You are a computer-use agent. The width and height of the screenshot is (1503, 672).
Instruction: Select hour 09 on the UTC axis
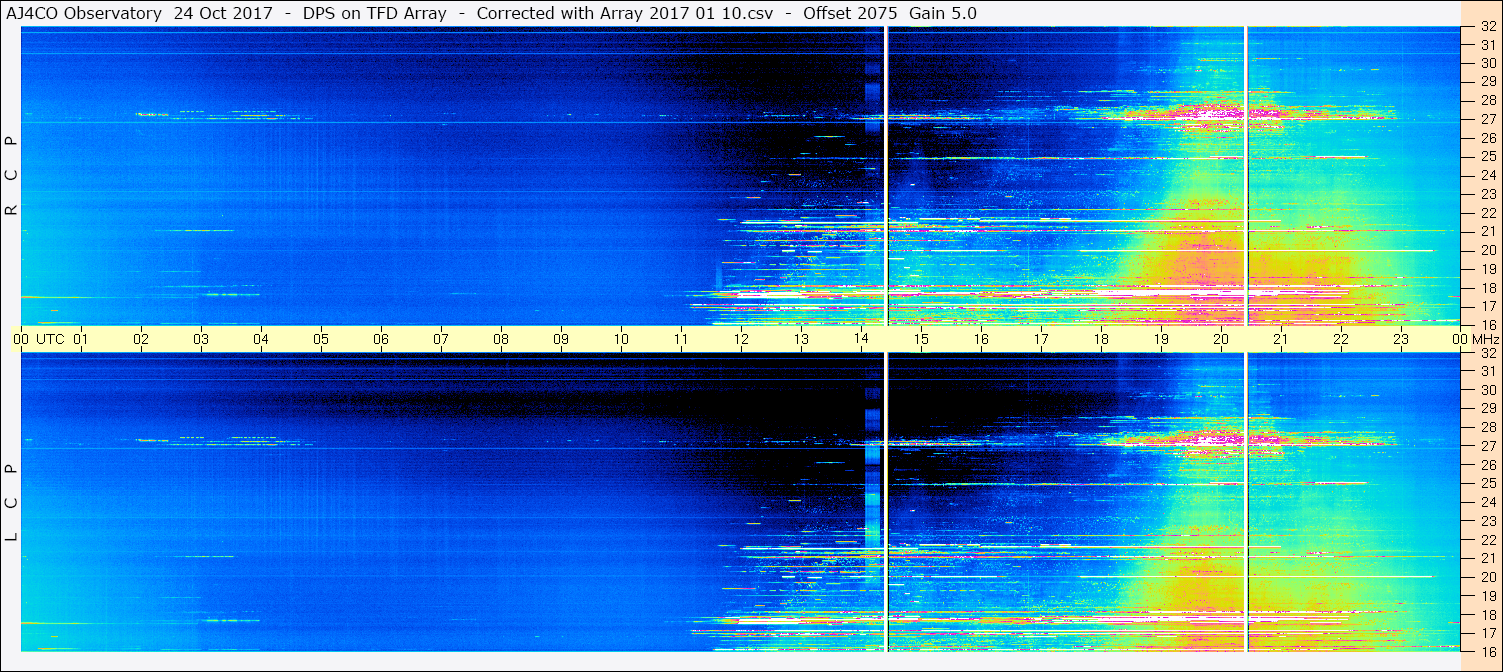561,339
